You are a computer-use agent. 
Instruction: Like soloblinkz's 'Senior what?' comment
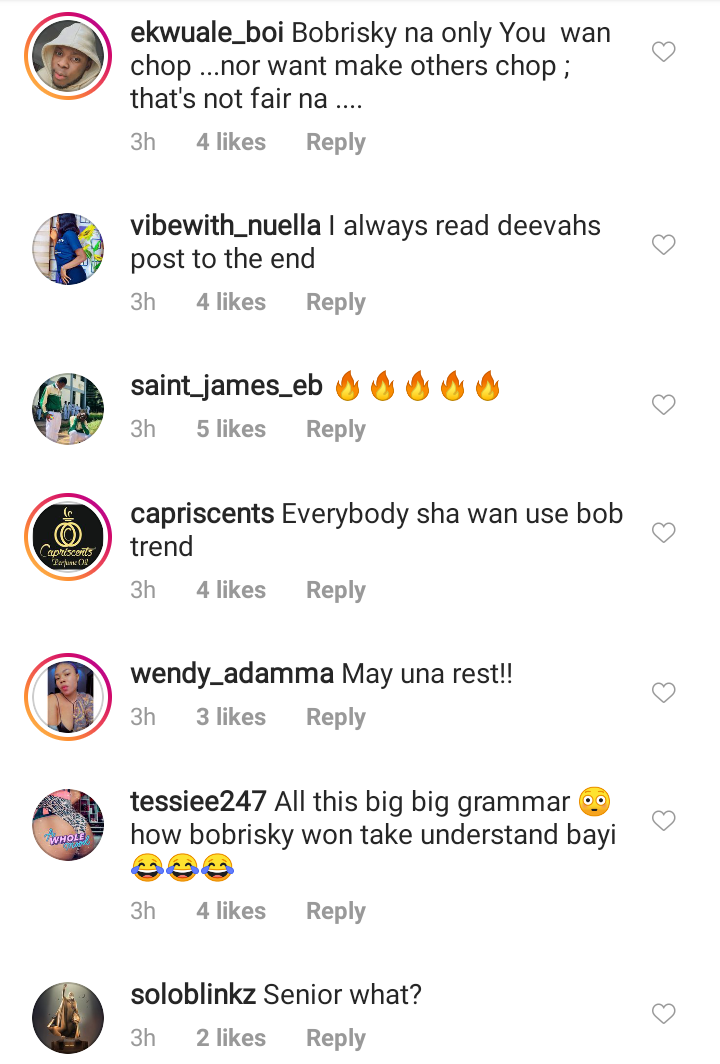point(663,1014)
